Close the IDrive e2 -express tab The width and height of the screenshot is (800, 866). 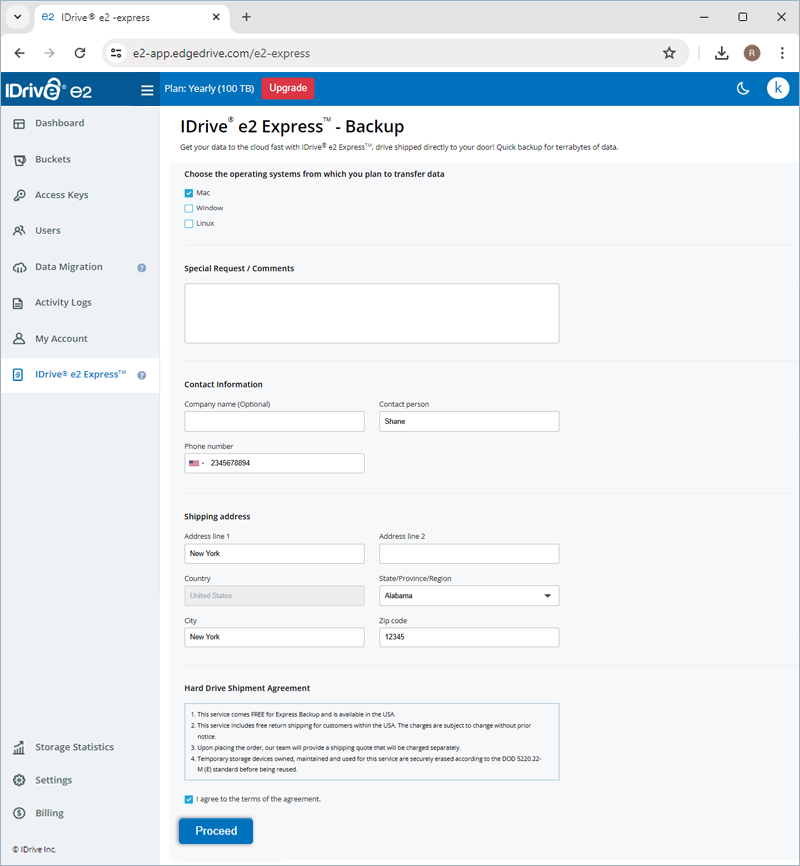216,17
